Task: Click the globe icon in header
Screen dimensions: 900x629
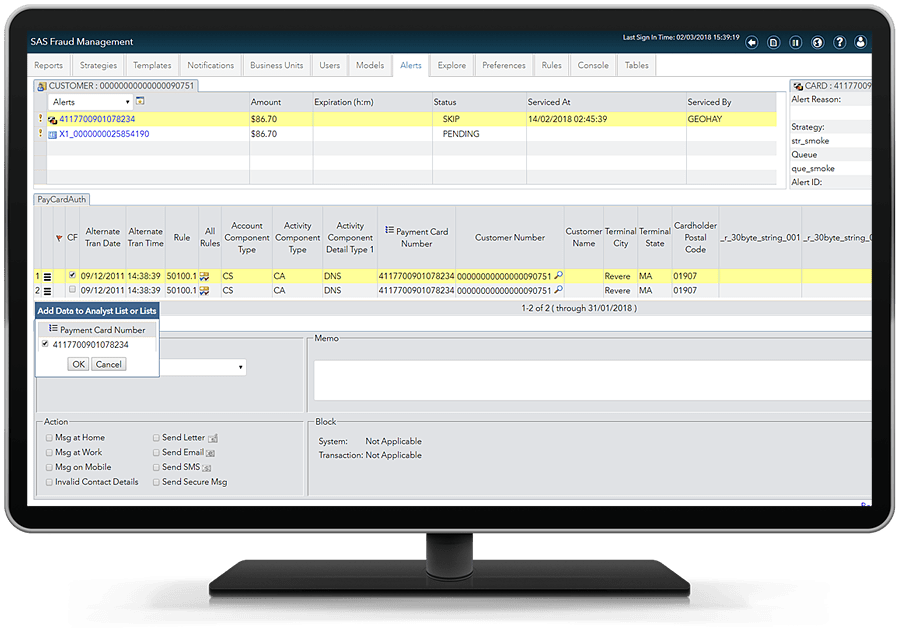Action: (x=817, y=43)
